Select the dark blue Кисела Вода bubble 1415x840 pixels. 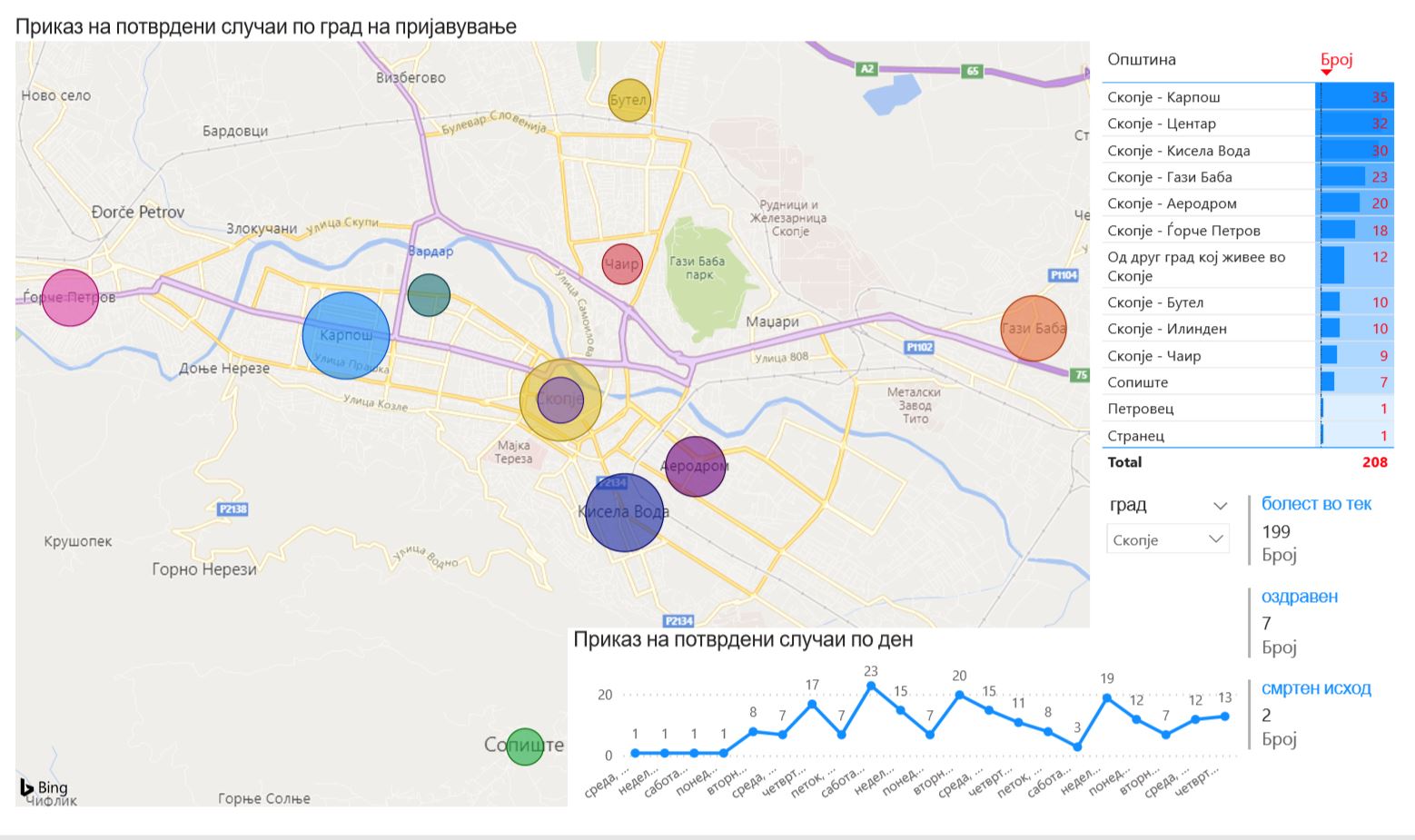click(x=624, y=513)
